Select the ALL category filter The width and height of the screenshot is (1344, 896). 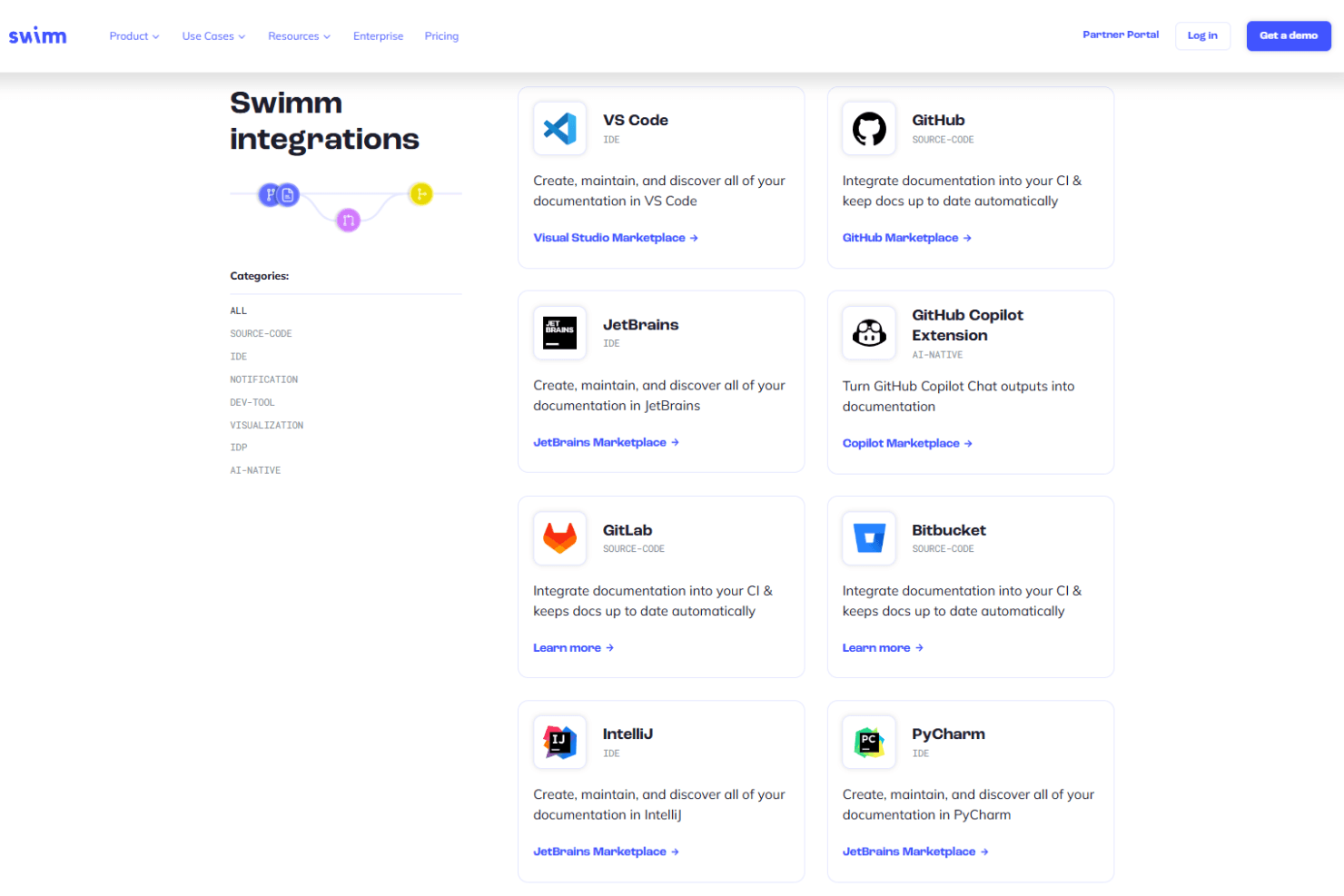(239, 311)
